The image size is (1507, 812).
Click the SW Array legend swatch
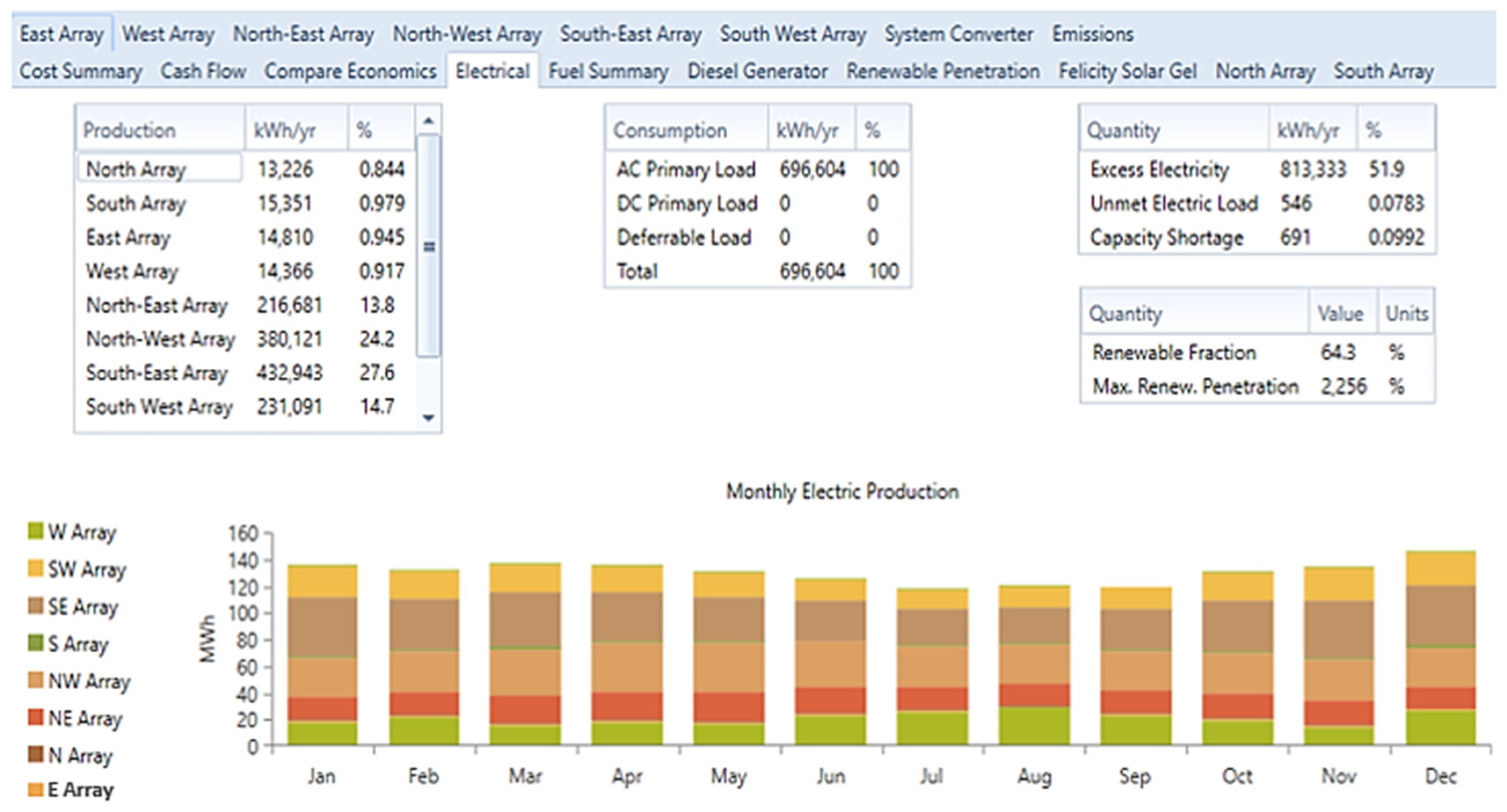[x=35, y=568]
